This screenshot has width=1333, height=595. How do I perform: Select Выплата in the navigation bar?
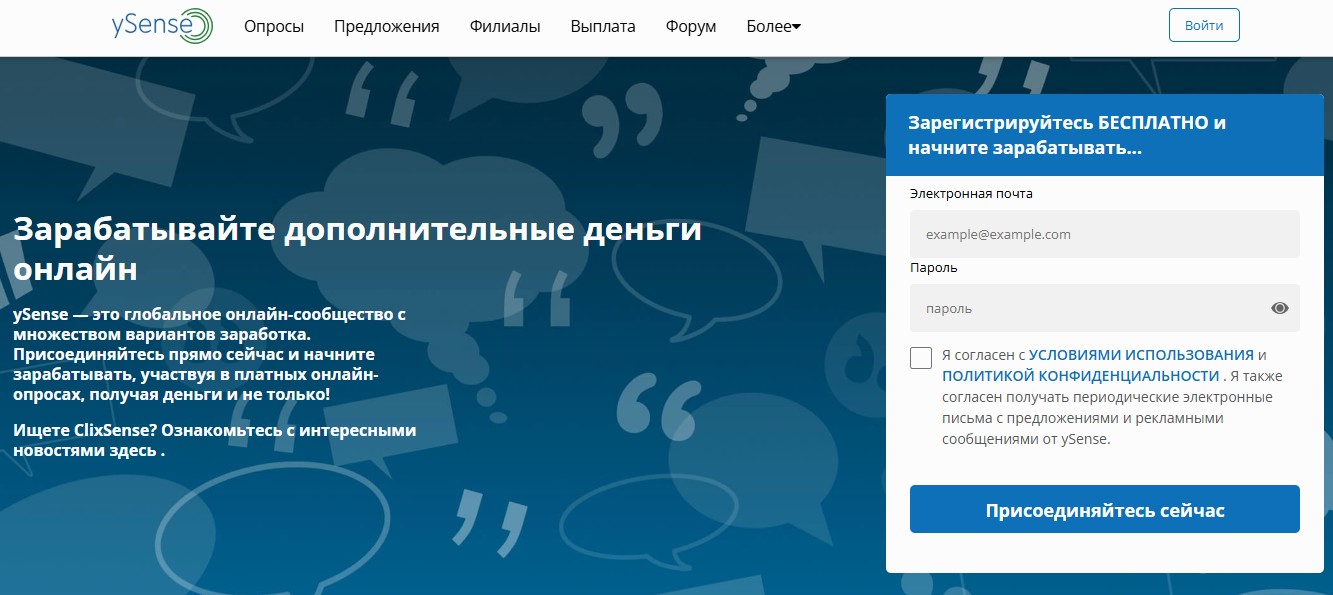pyautogui.click(x=603, y=27)
